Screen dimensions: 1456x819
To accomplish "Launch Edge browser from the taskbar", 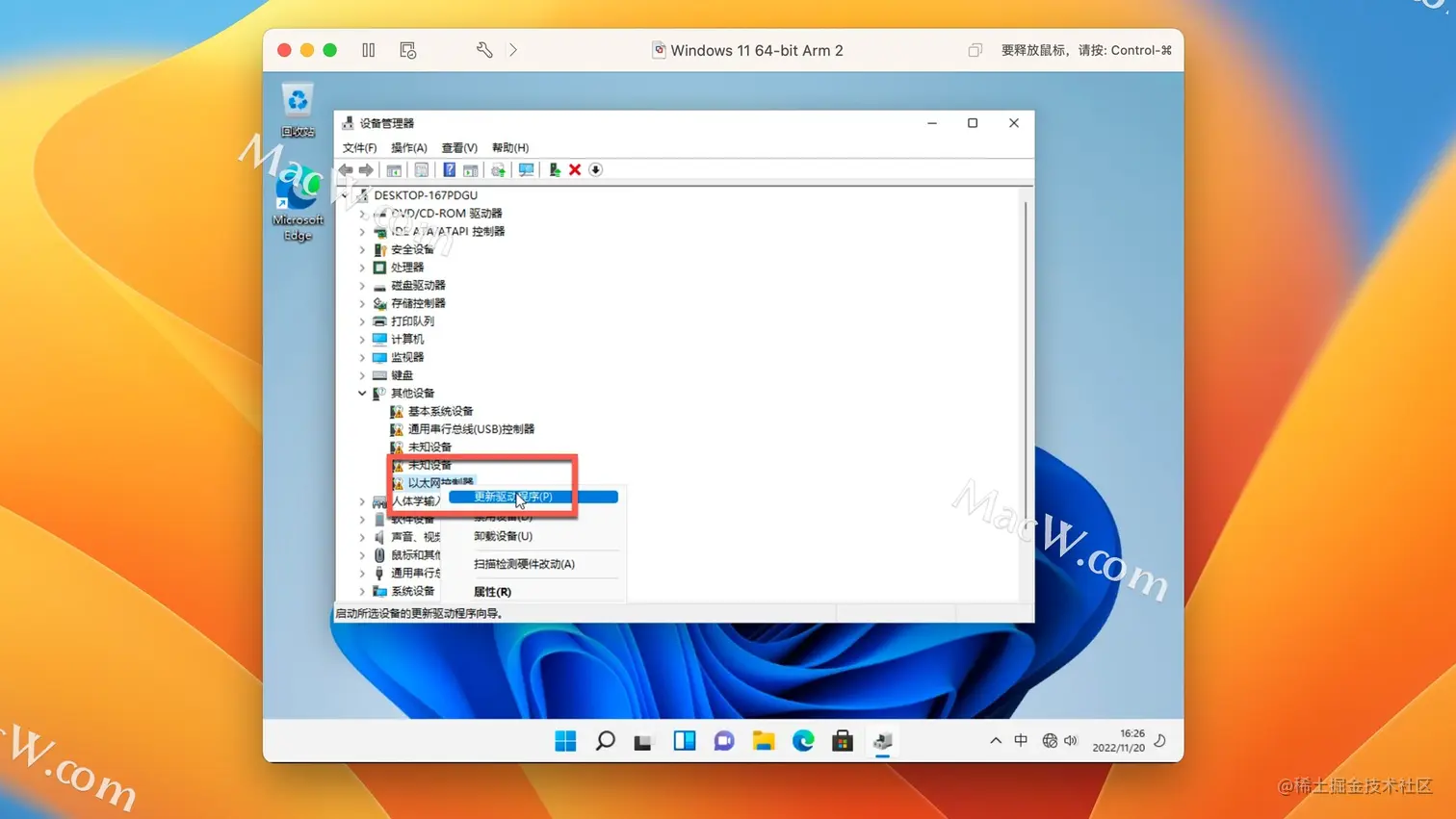I will click(x=803, y=740).
